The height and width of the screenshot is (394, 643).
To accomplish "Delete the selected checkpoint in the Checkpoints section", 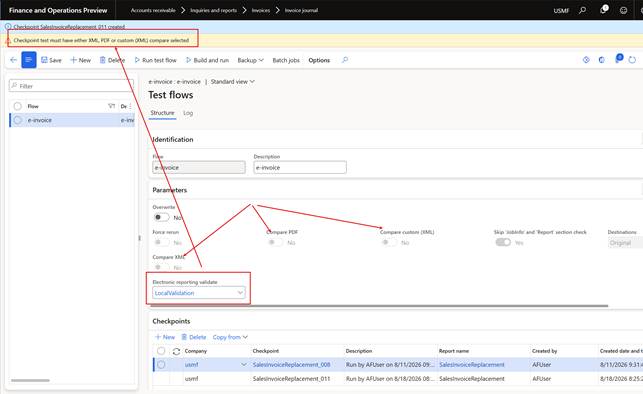I will click(194, 337).
